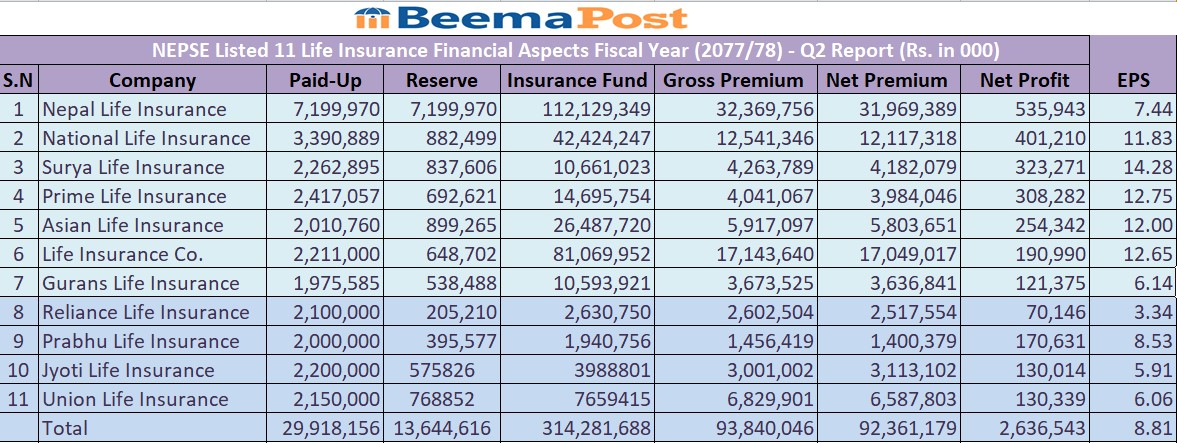This screenshot has height=443, width=1177.
Task: Select the Reserve column header
Action: click(442, 80)
